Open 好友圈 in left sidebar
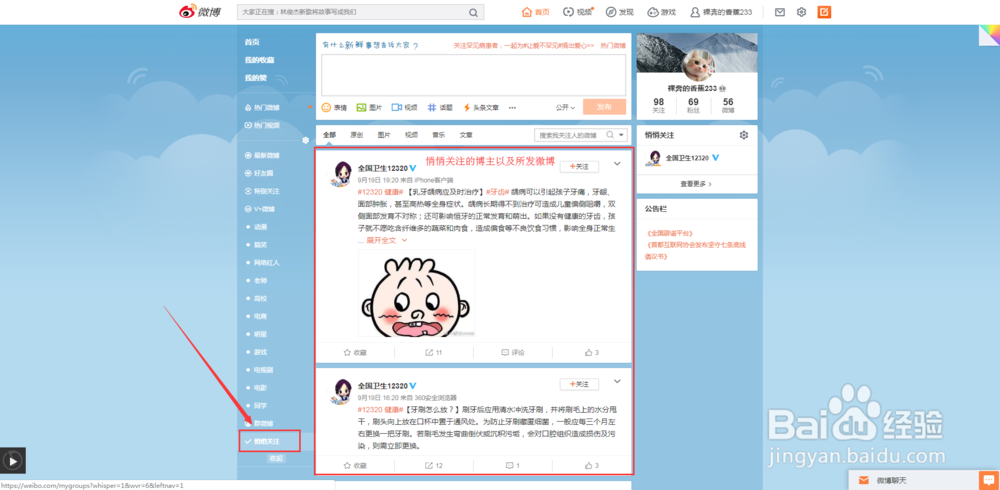Image resolution: width=1000 pixels, height=490 pixels. click(x=259, y=173)
